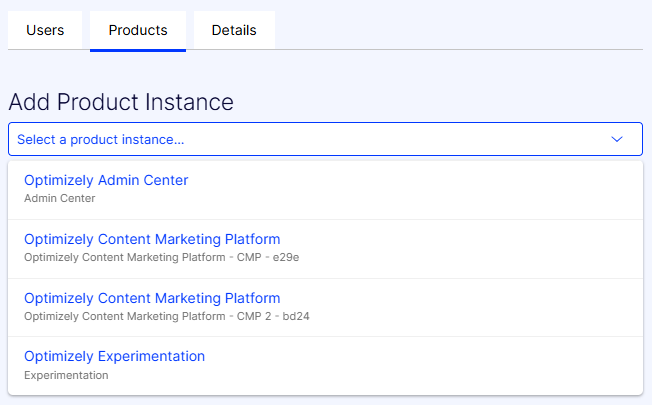Click the 'Admin Center' subtitle text
The image size is (652, 405).
coord(59,198)
